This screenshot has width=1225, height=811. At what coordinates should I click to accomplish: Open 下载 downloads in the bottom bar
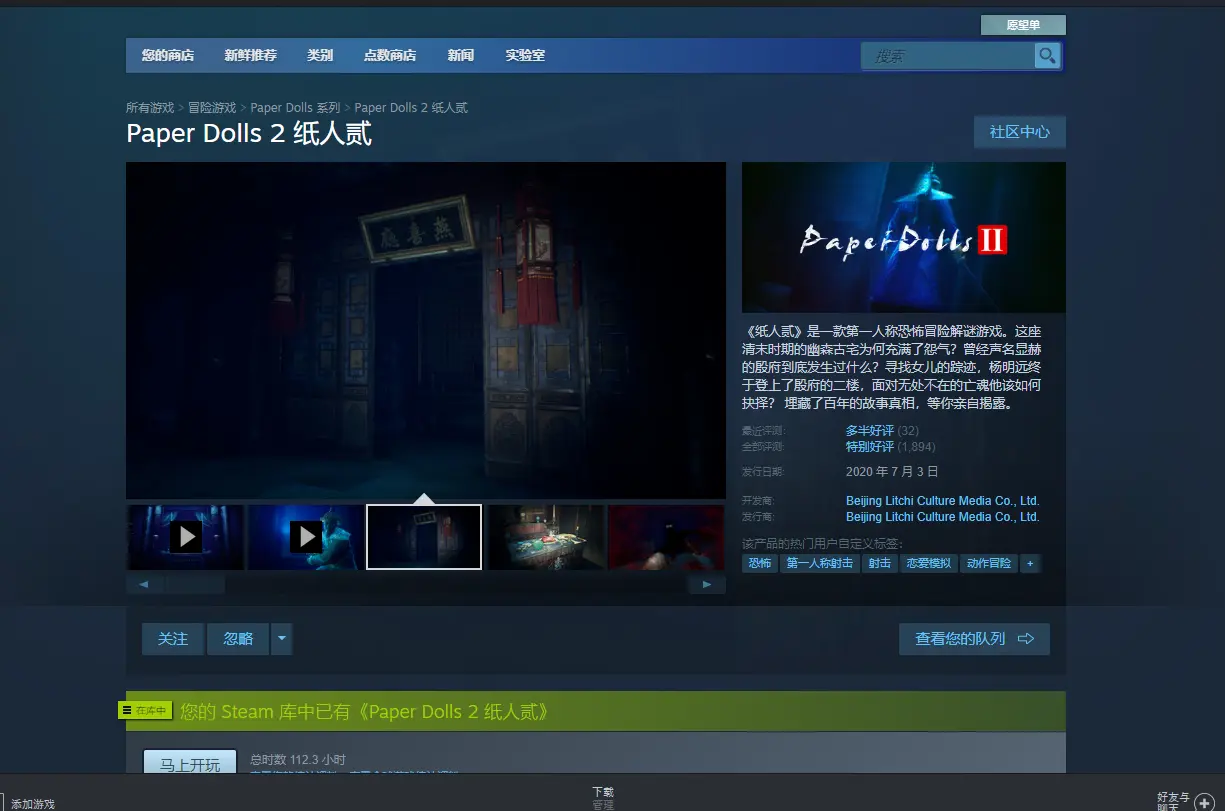click(x=603, y=792)
